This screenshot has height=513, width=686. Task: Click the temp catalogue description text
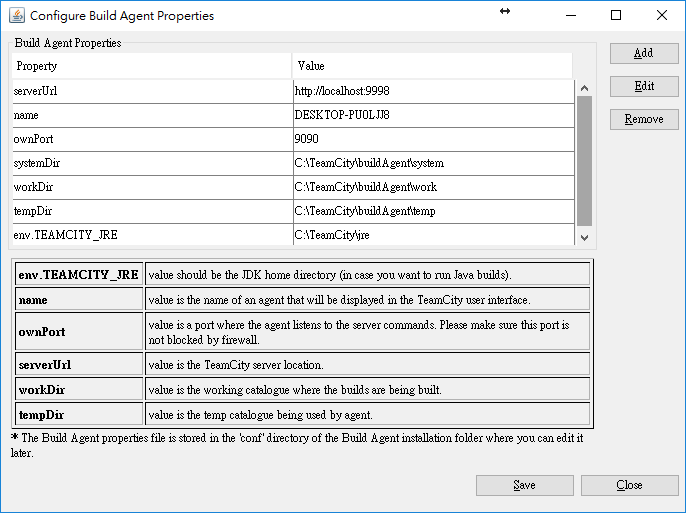(x=260, y=415)
